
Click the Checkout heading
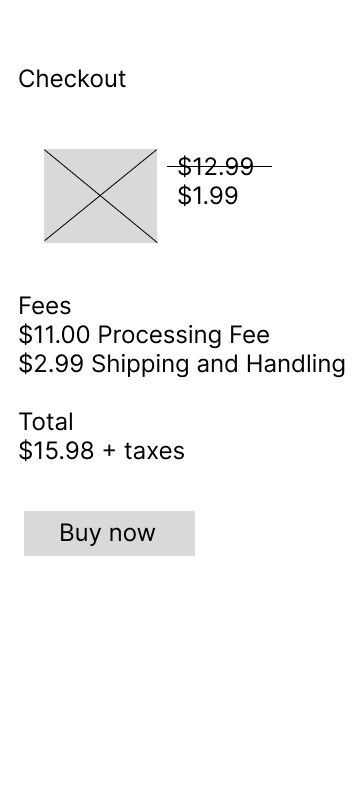tap(72, 79)
